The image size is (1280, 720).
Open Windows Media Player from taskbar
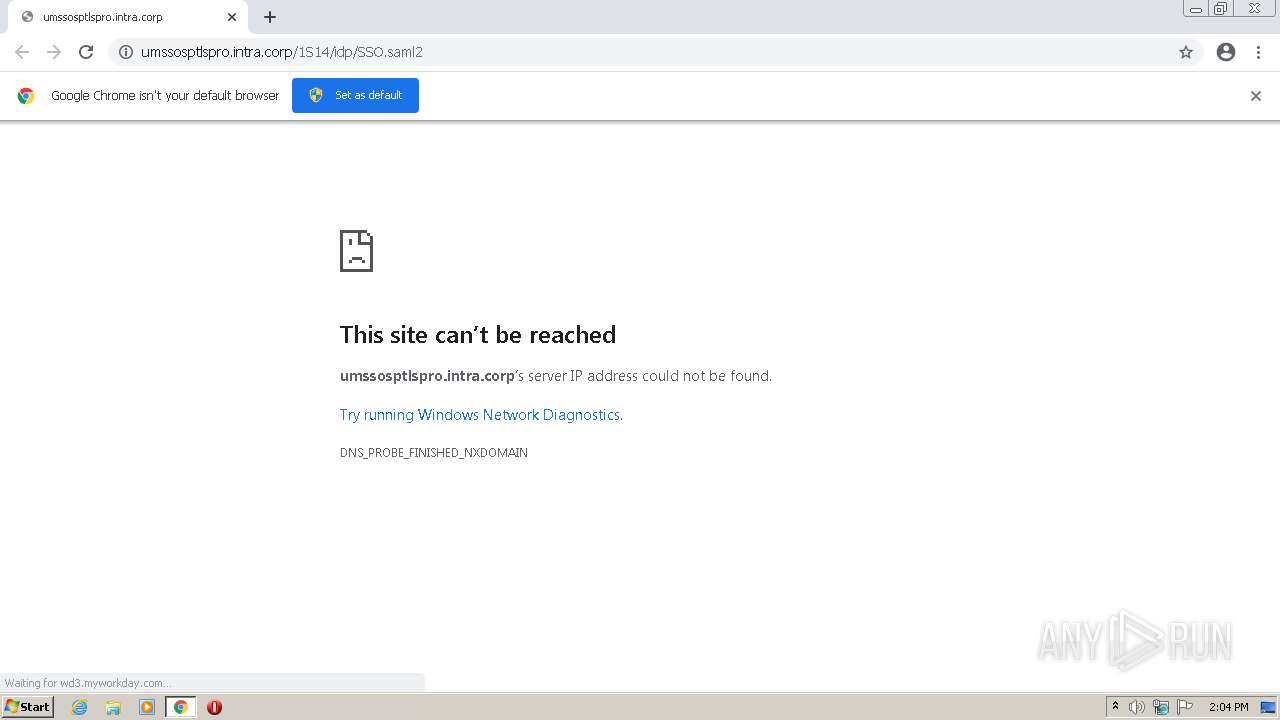click(147, 707)
